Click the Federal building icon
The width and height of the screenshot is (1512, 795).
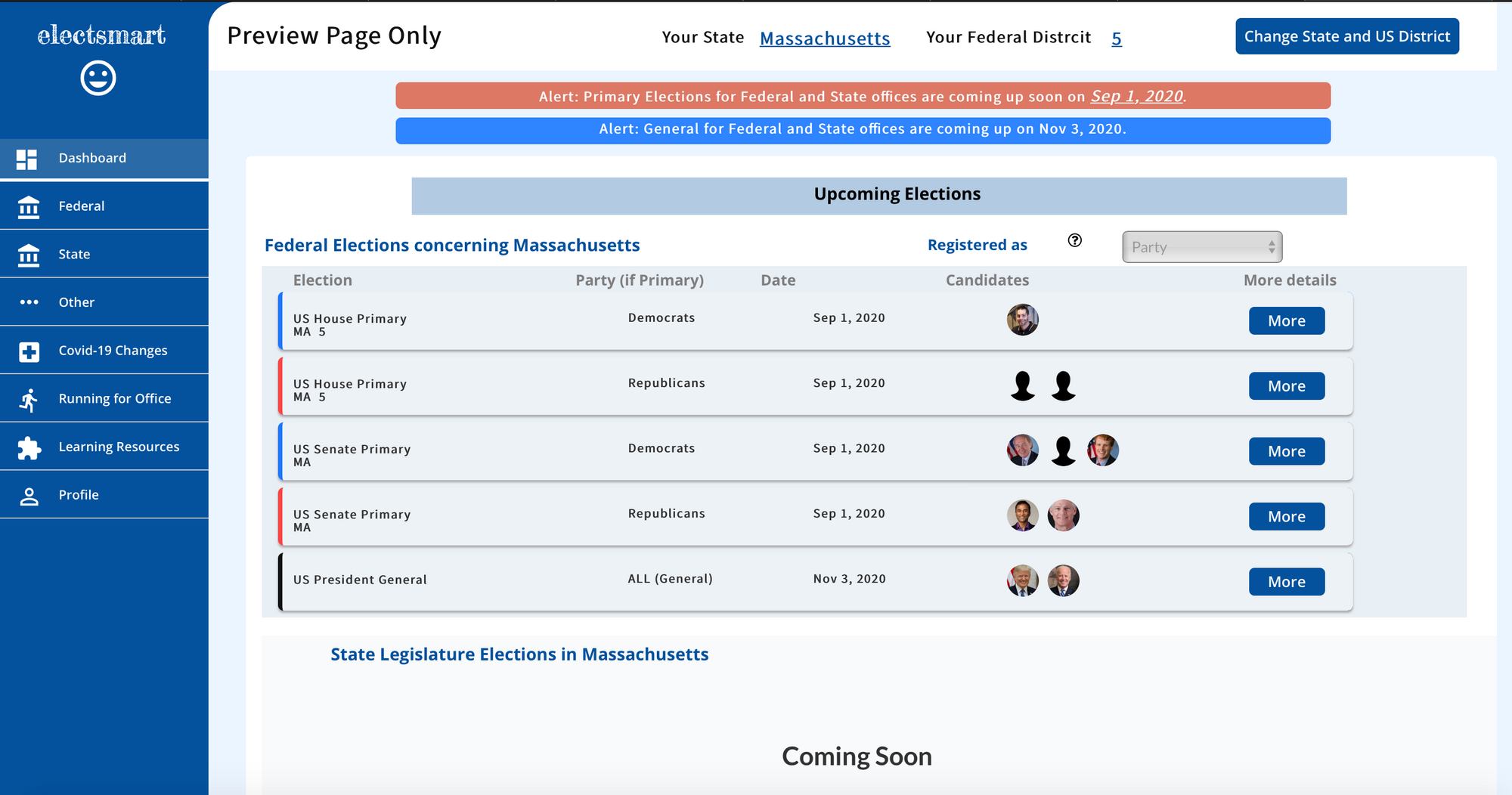(29, 206)
